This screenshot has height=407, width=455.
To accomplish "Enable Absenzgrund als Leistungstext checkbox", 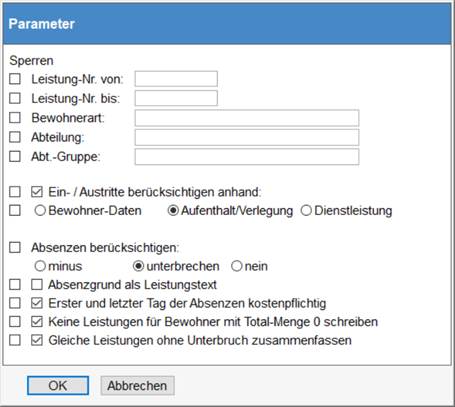I will tap(37, 285).
